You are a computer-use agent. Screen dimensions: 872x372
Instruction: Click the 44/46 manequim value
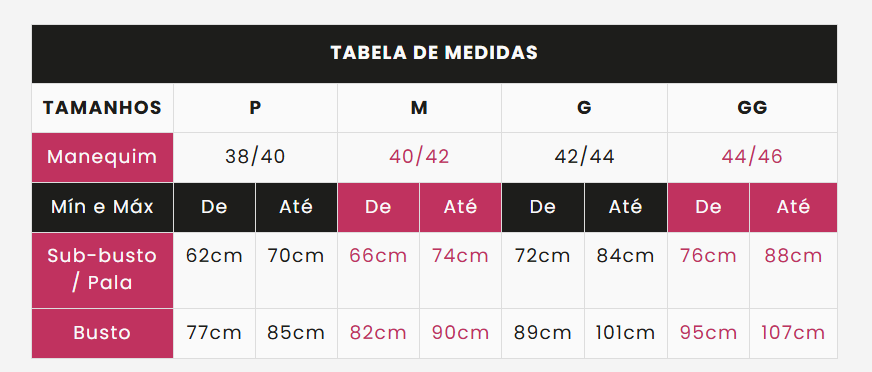[x=752, y=157]
